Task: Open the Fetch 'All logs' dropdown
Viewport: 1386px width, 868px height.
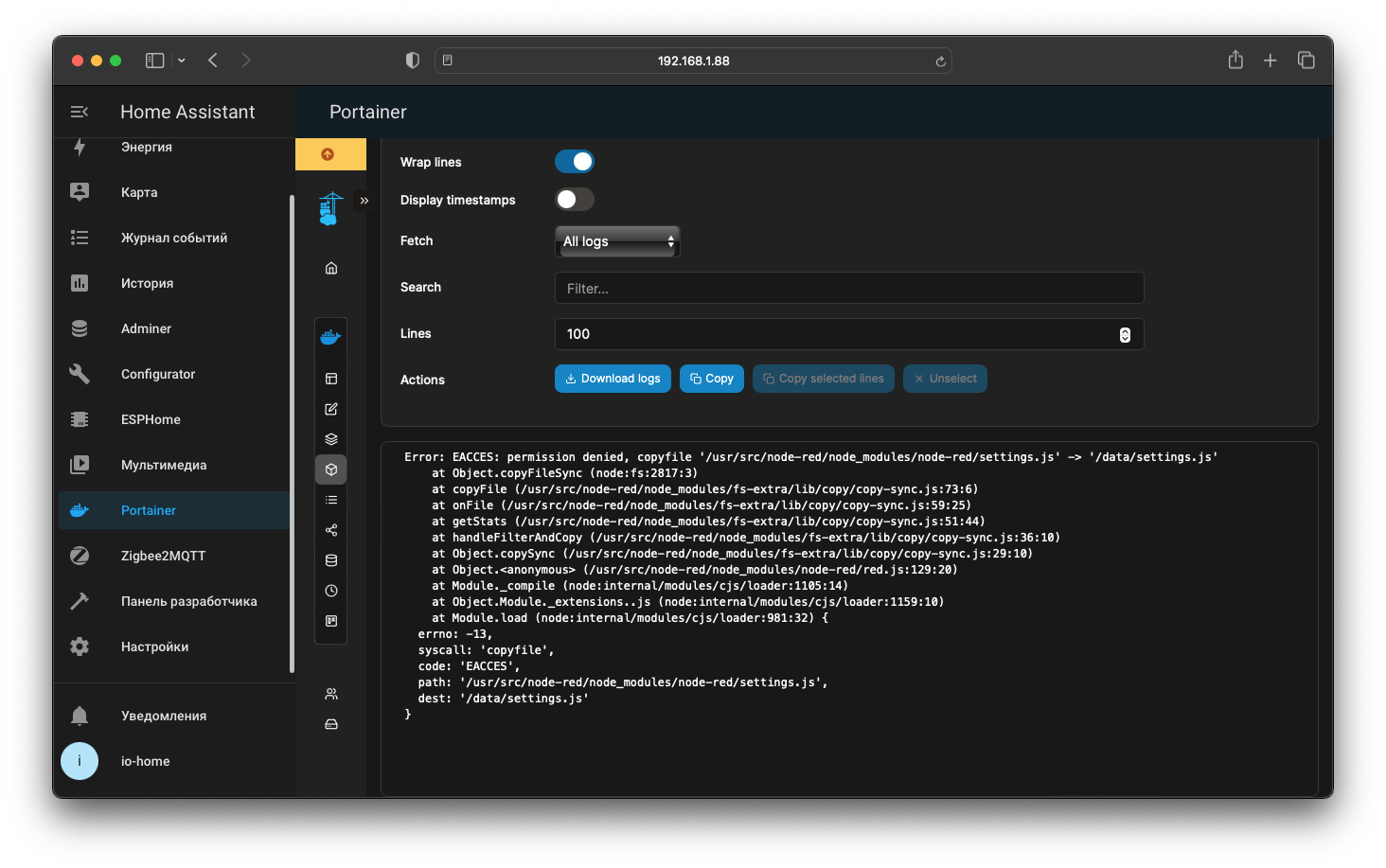Action: coord(617,241)
